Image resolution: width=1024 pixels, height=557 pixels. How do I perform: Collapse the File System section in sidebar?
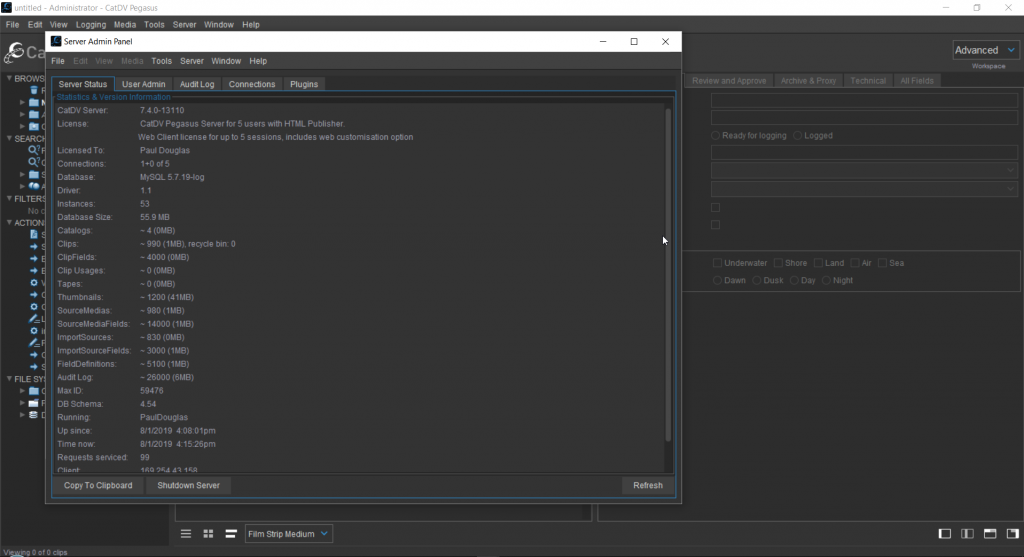(x=9, y=379)
